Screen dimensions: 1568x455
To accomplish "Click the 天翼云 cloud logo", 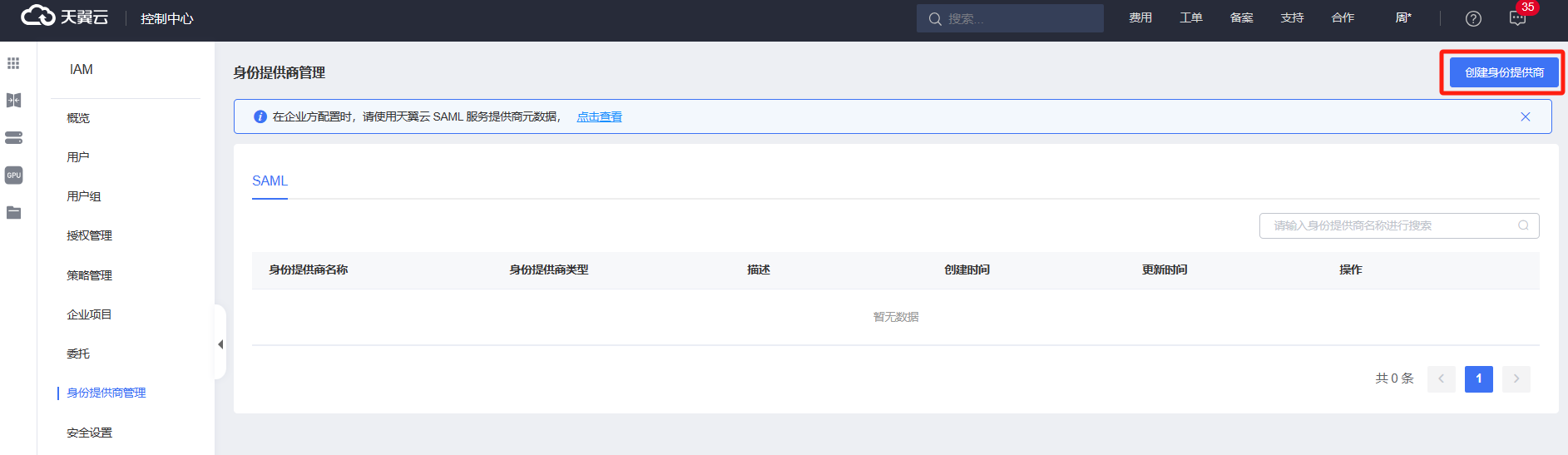I will point(64,17).
